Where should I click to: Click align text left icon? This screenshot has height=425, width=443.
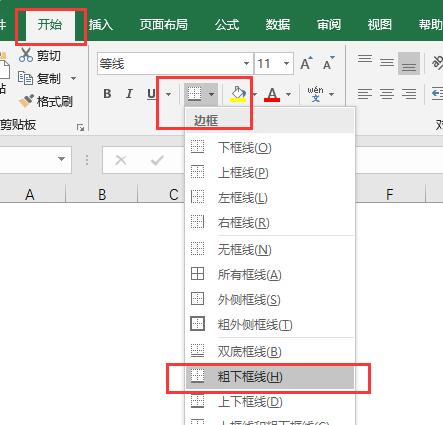click(x=365, y=94)
